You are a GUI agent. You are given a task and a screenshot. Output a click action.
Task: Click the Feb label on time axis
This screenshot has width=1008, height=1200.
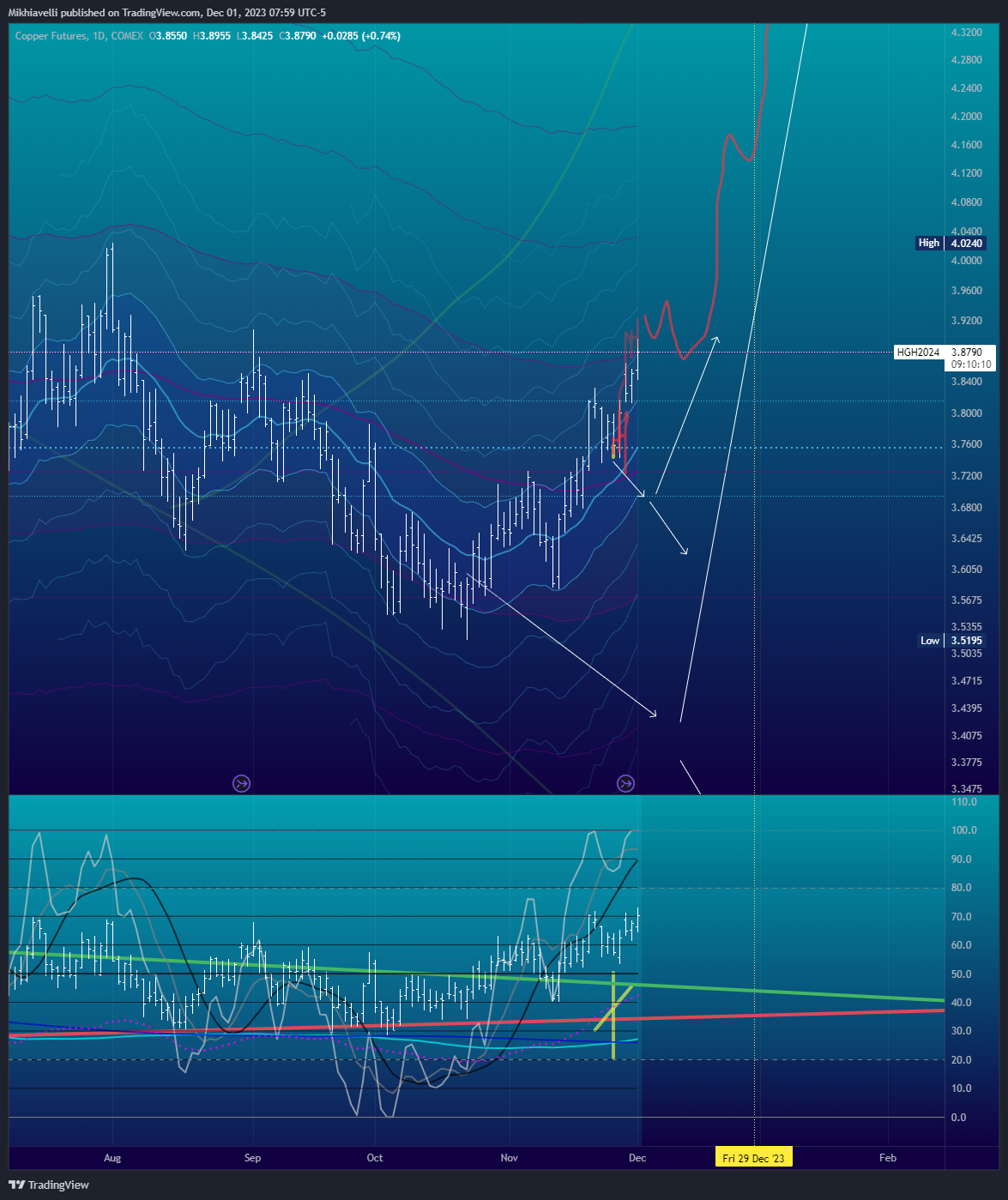(x=888, y=1158)
